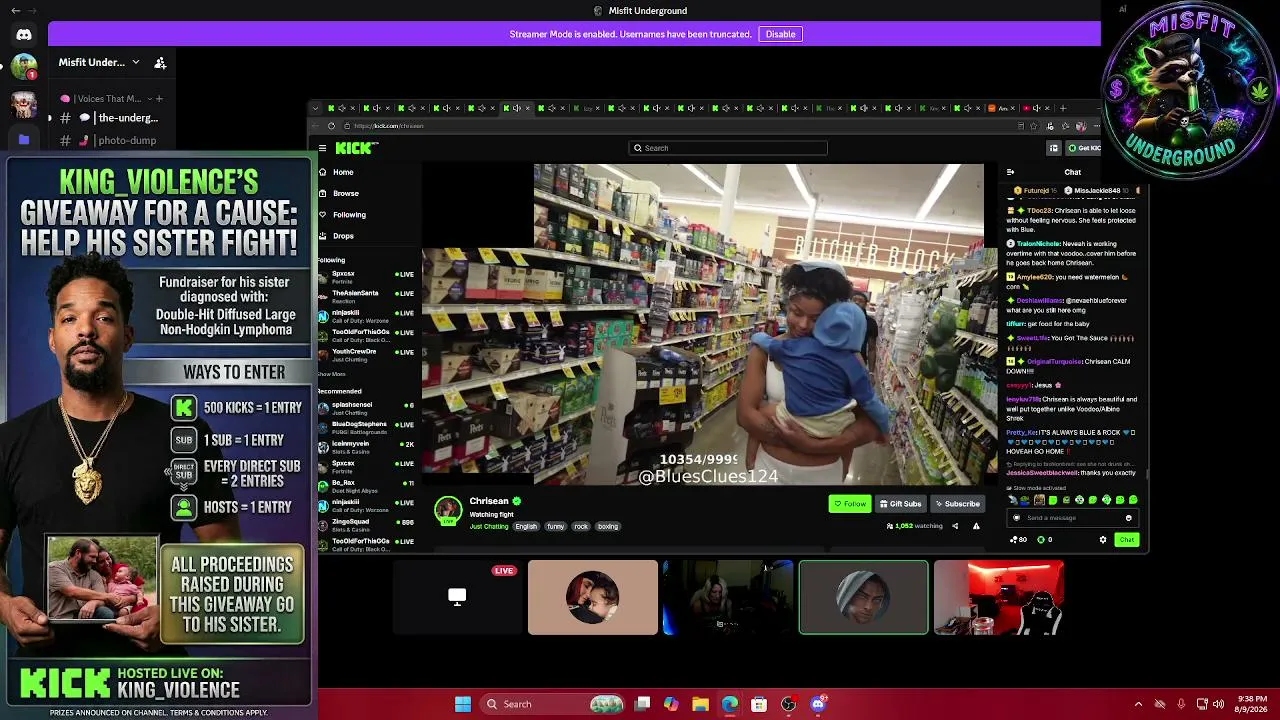Open Be_Rax recommended channel
The image size is (1280, 720).
click(x=366, y=485)
